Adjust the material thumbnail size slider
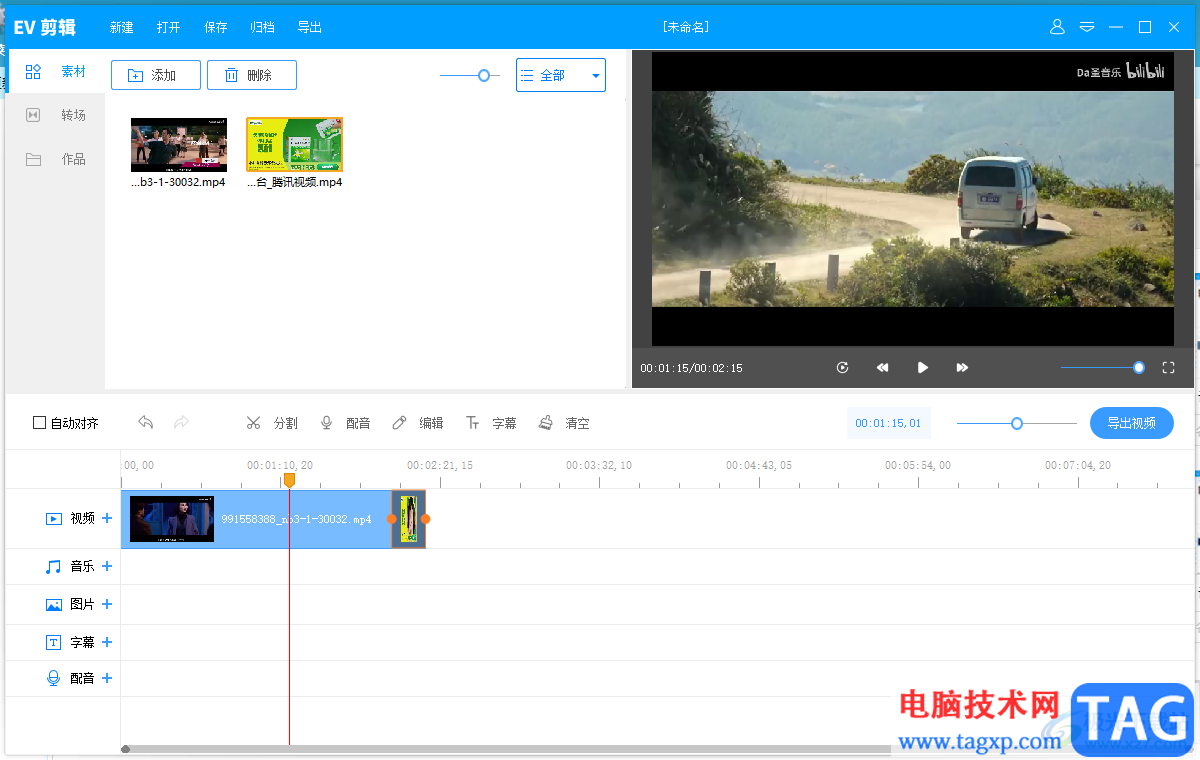1200x760 pixels. pyautogui.click(x=470, y=75)
